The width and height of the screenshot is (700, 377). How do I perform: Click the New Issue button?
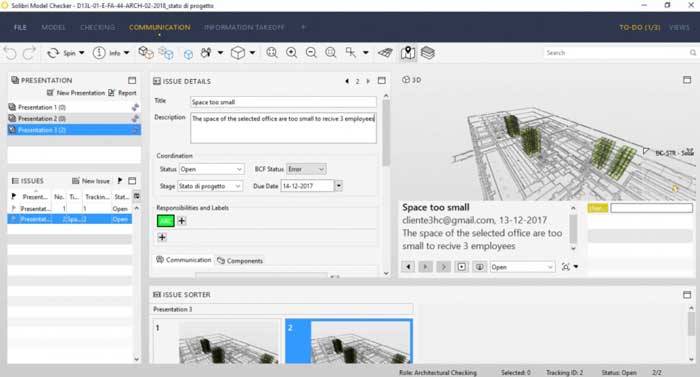tap(91, 181)
